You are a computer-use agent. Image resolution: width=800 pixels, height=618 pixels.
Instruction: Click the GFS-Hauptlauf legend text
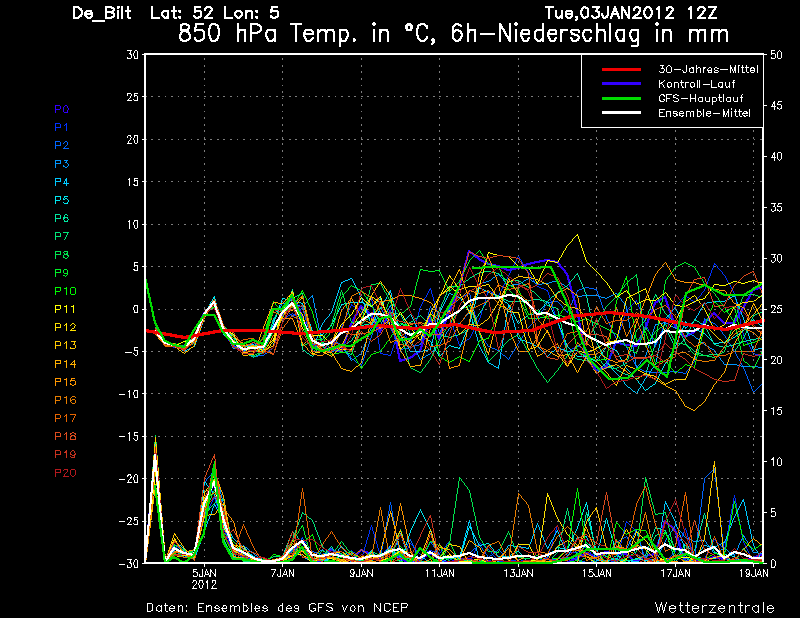(x=701, y=98)
